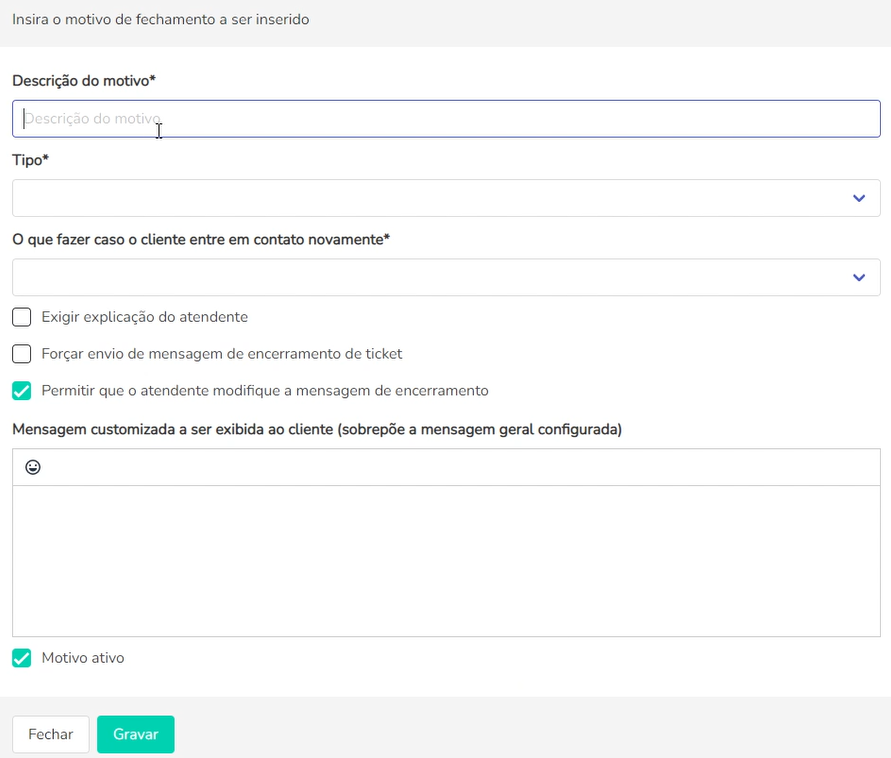Expand the Tipo combo box field
The image size is (891, 758).
click(x=430, y=198)
